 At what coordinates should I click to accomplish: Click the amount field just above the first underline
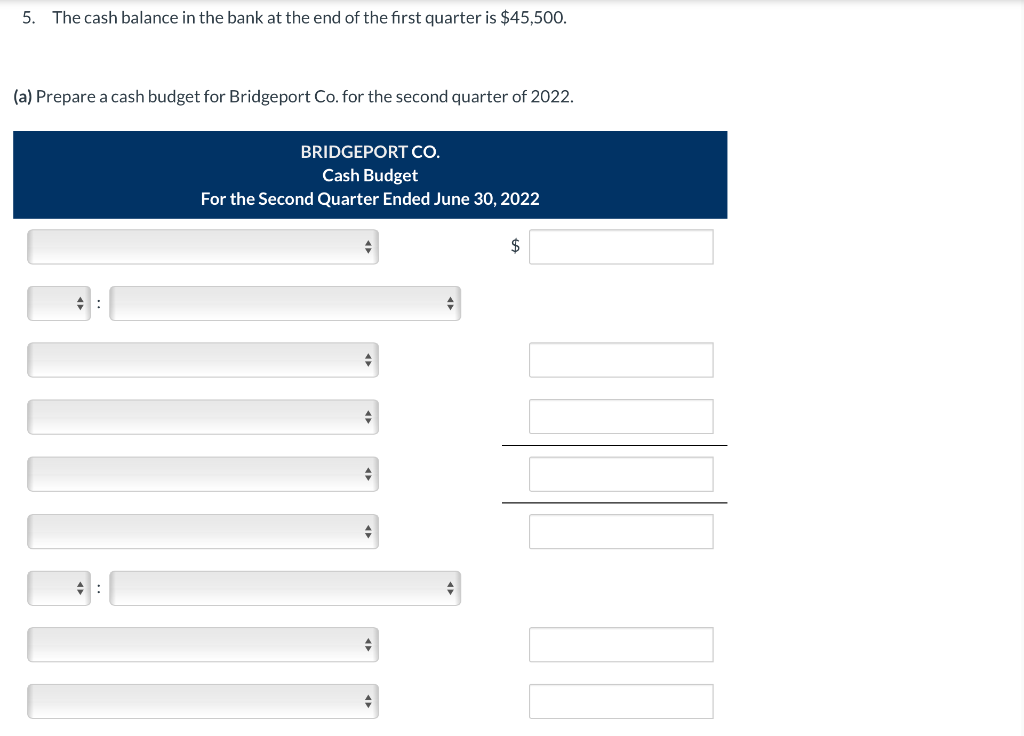pos(621,417)
